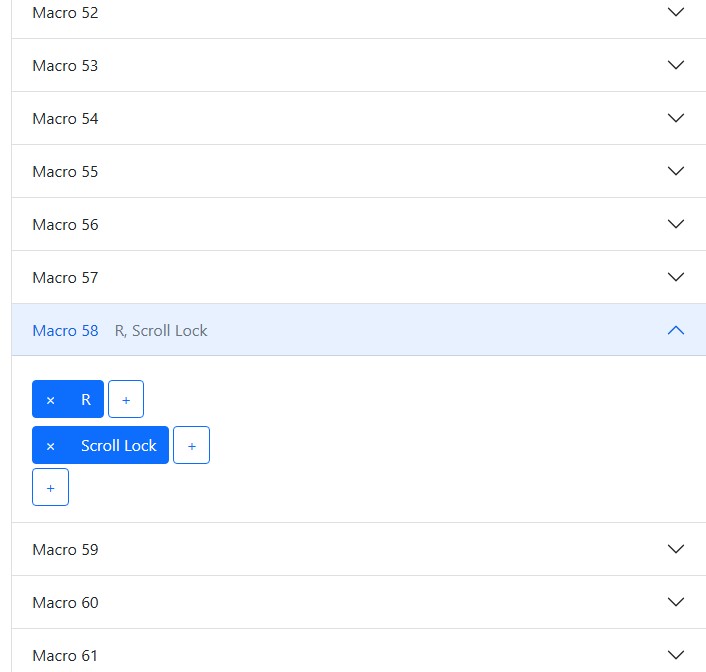Click the plus button after Scroll Lock
This screenshot has height=672, width=706.
(x=191, y=446)
